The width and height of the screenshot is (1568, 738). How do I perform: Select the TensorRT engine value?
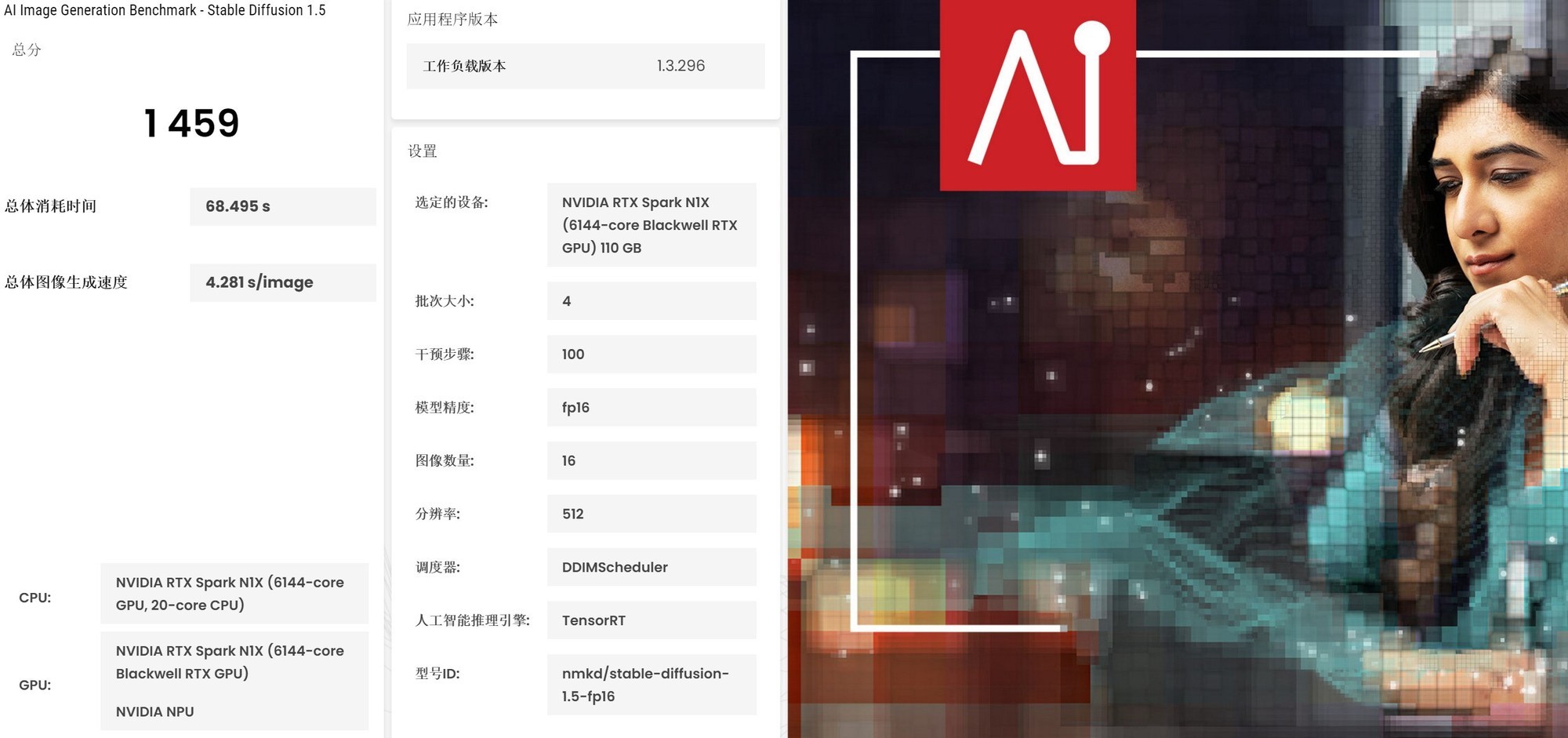click(x=652, y=620)
